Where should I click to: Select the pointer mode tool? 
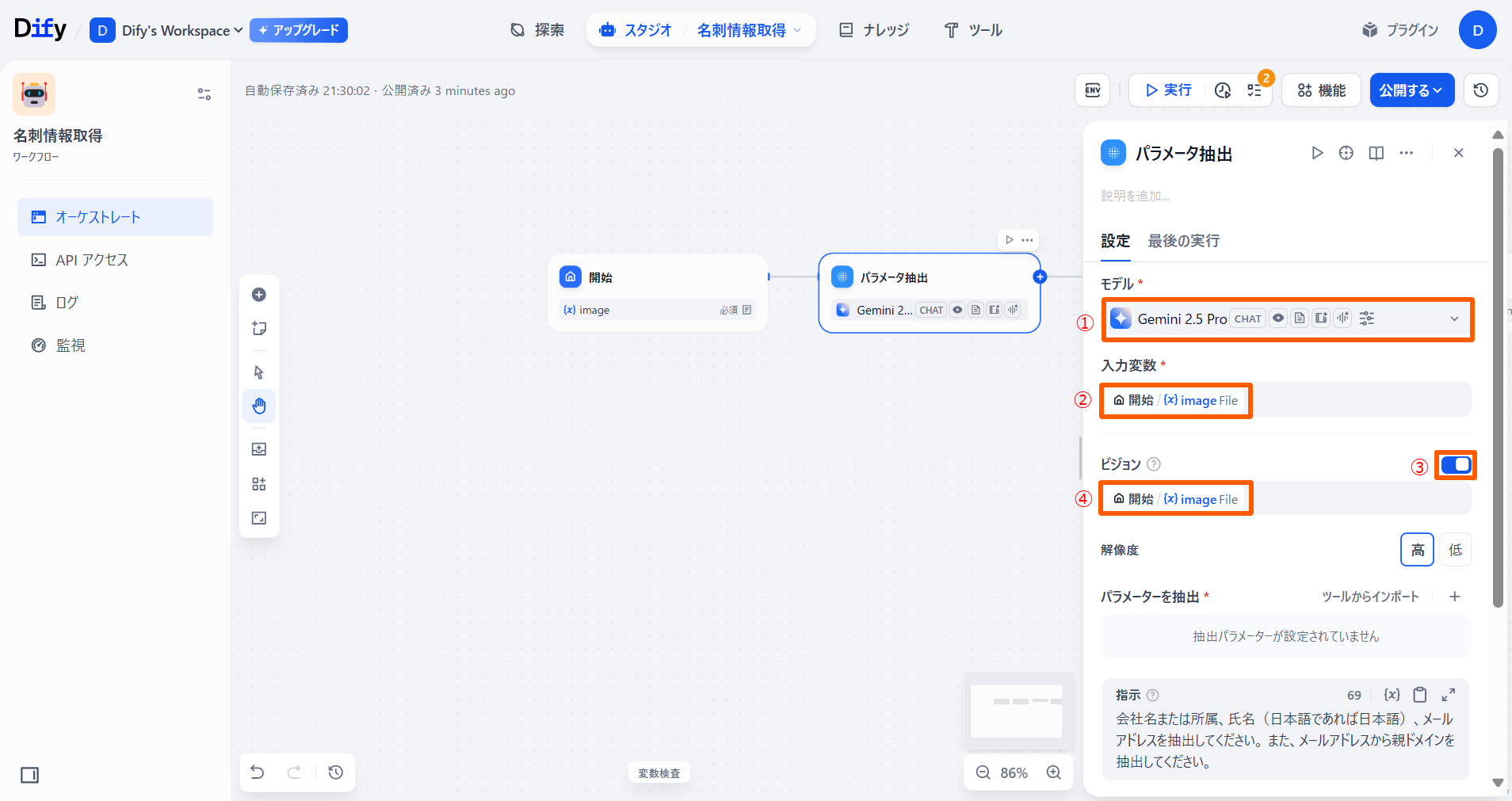(x=259, y=372)
